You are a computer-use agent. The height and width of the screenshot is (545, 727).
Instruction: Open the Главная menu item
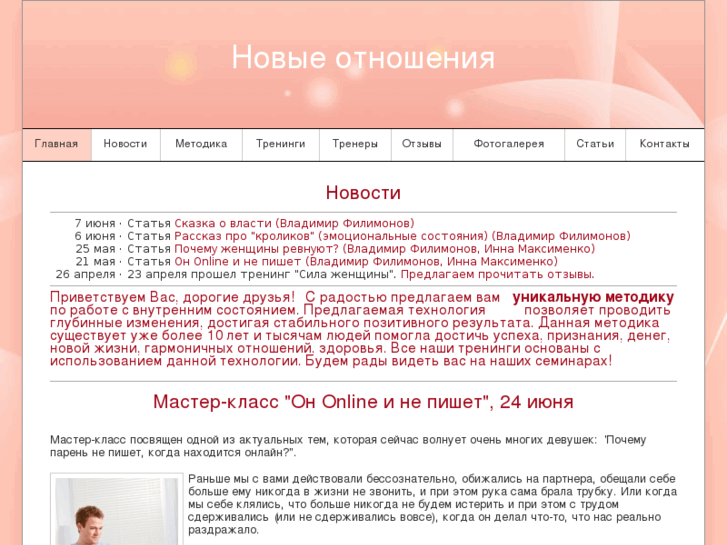pyautogui.click(x=57, y=144)
